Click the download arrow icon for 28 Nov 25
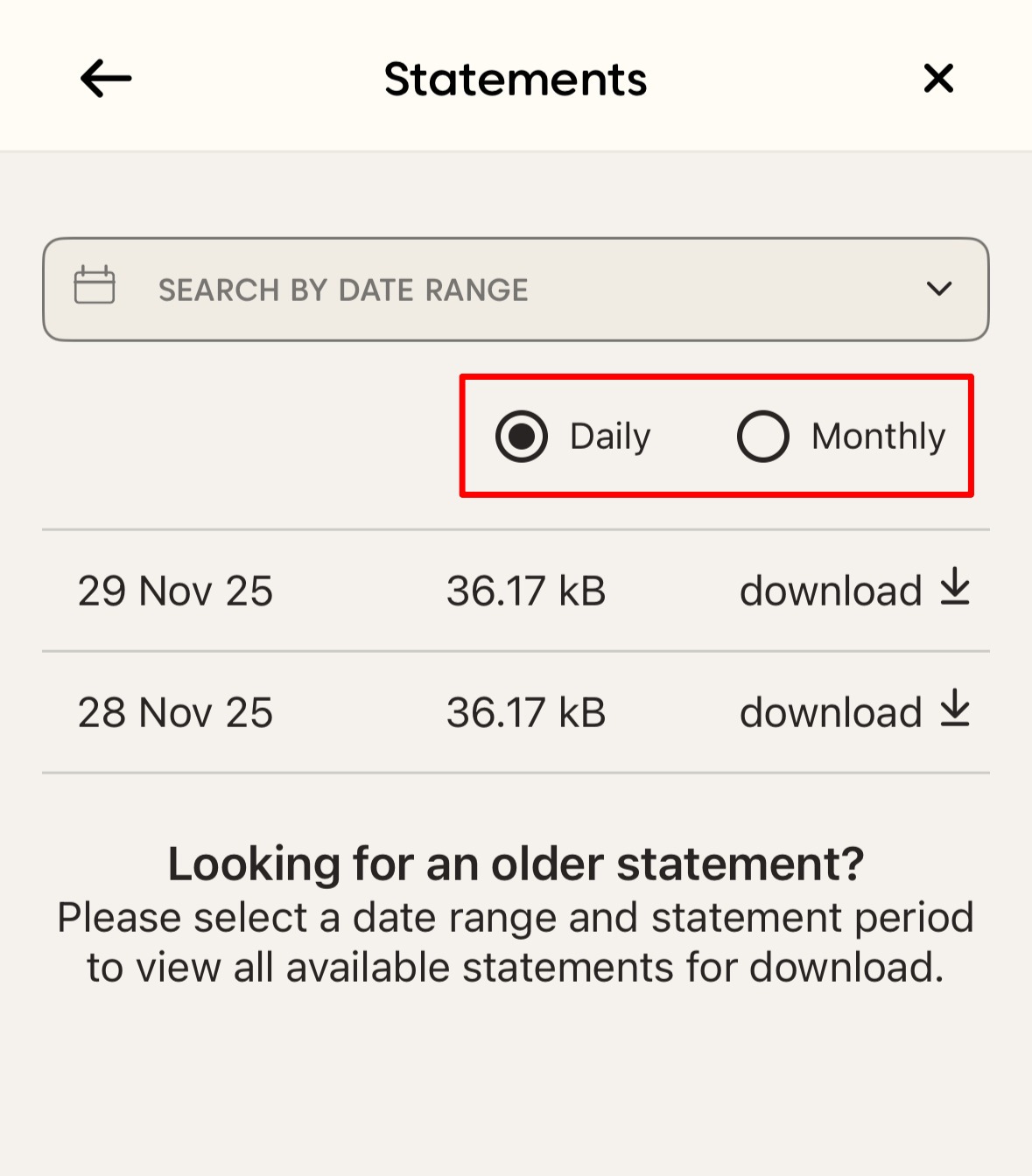Screen dimensions: 1032x1176 (955, 709)
